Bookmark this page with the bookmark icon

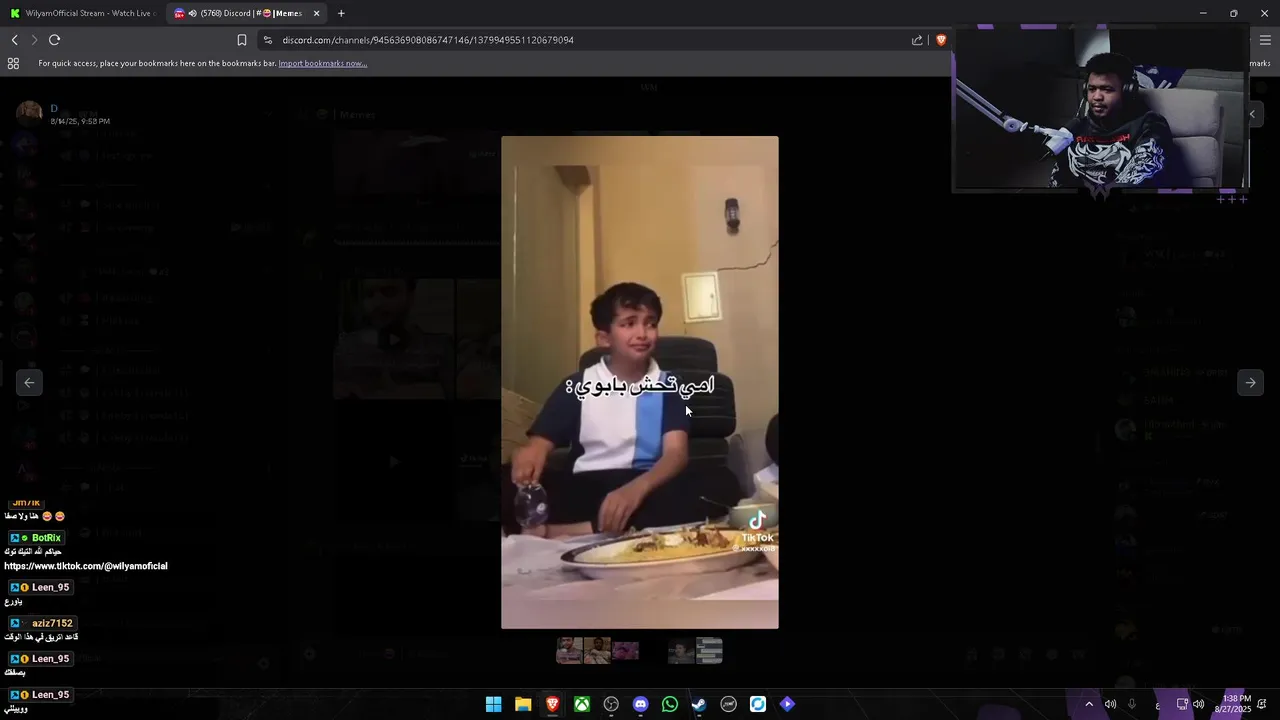[241, 40]
